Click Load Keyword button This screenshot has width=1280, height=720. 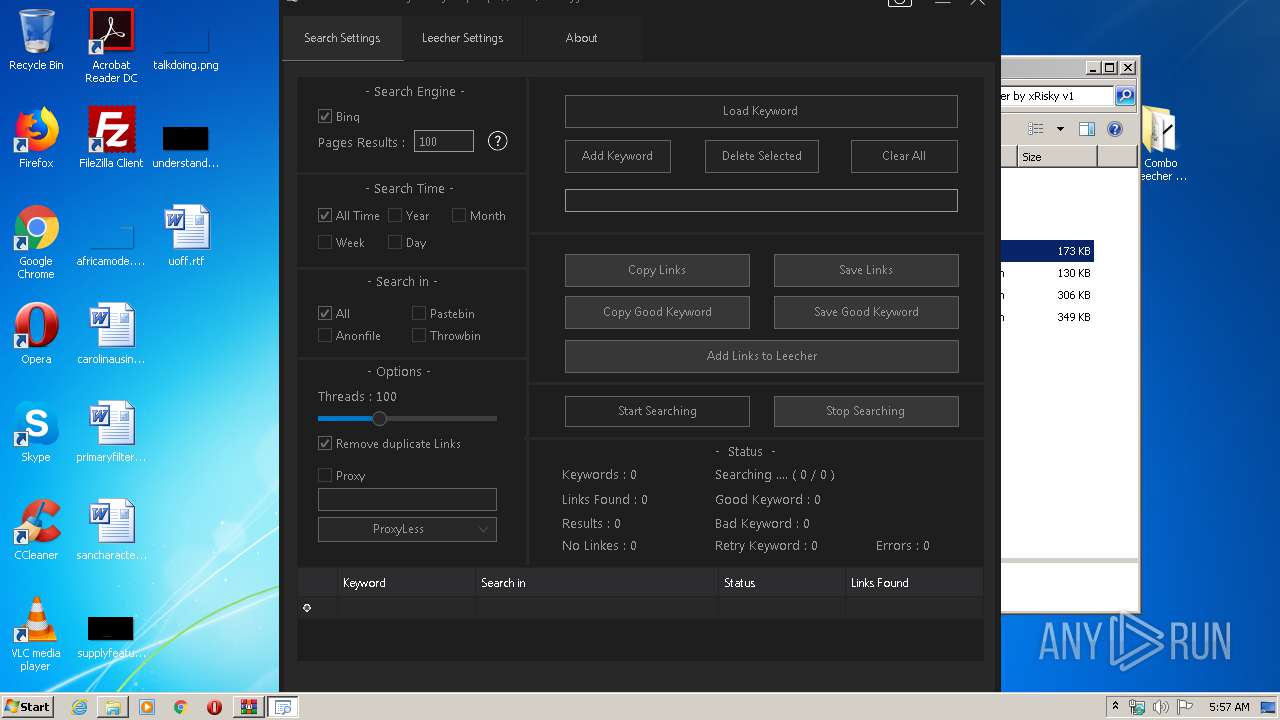pyautogui.click(x=761, y=111)
